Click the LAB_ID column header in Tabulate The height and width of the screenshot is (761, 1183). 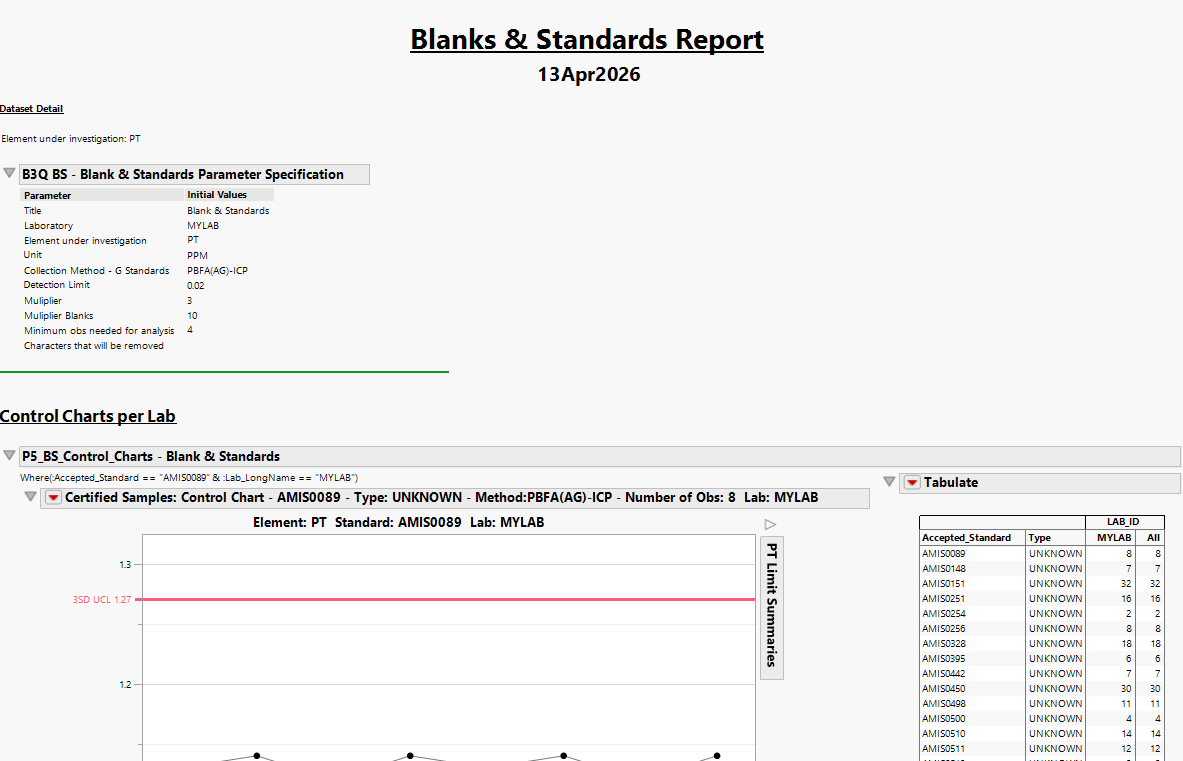[x=1123, y=522]
